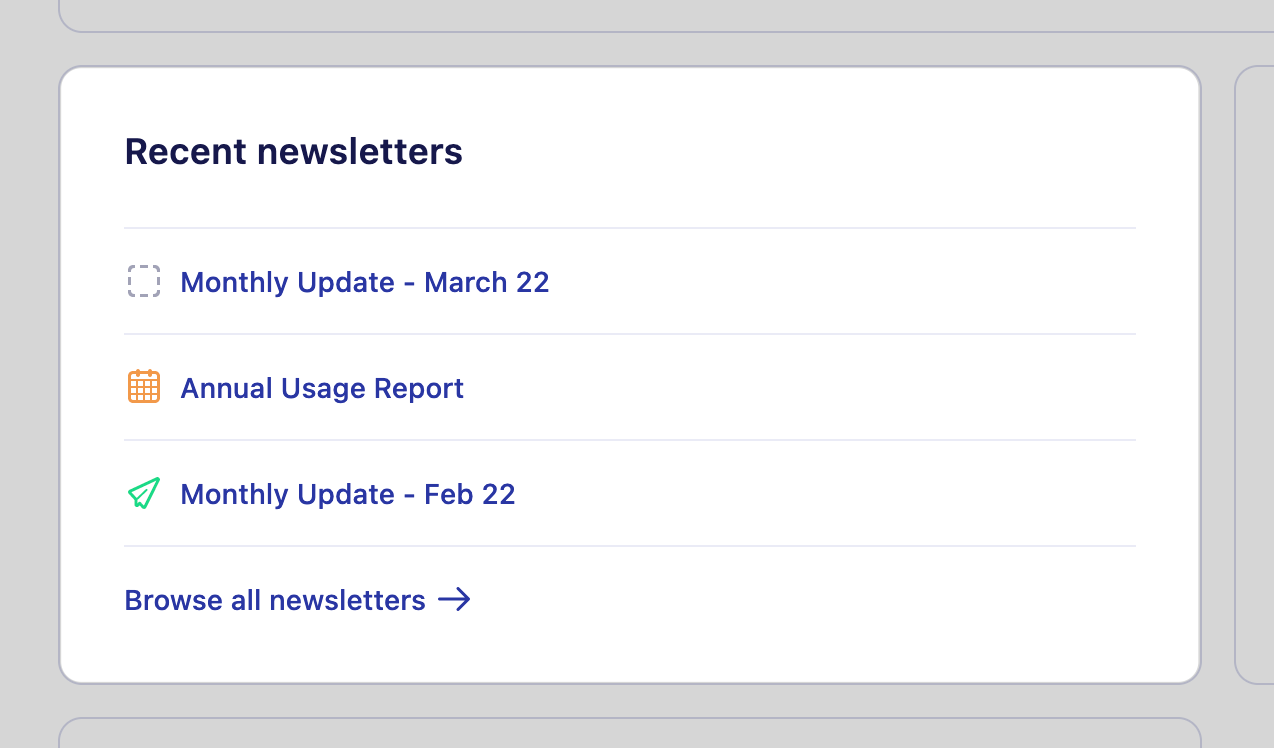Click the partially visible card at the top
Image resolution: width=1274 pixels, height=748 pixels.
click(630, 14)
